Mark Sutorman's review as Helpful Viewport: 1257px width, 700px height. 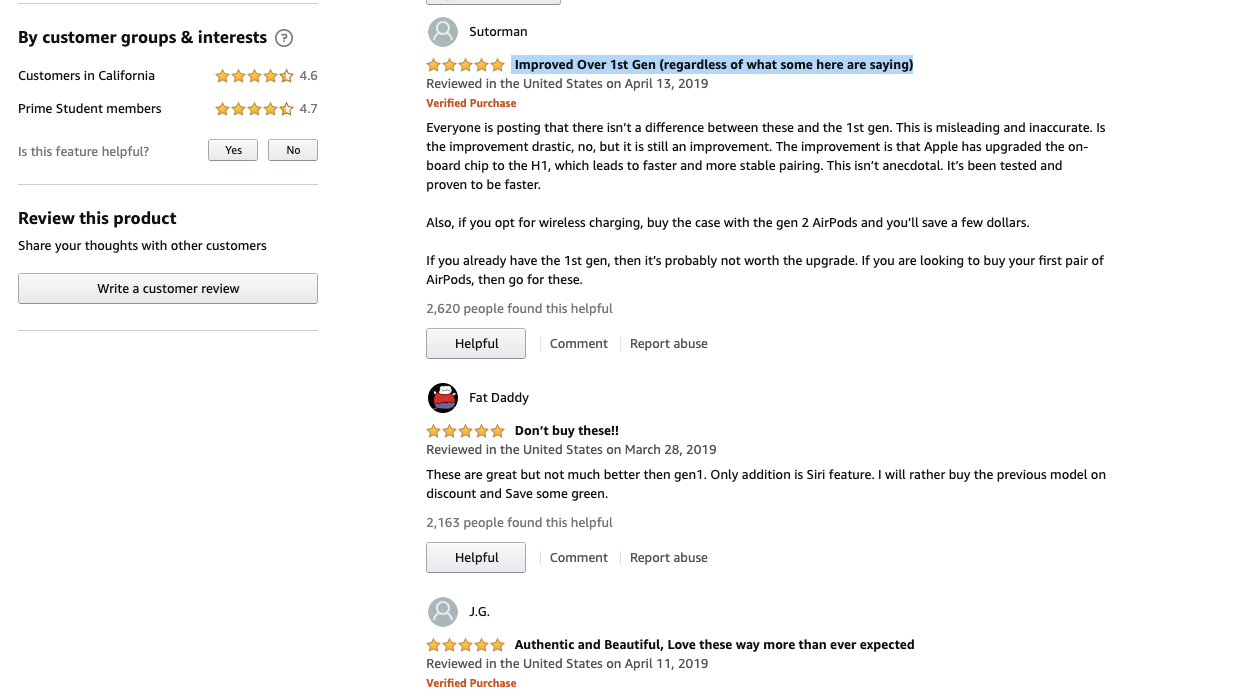tap(475, 343)
